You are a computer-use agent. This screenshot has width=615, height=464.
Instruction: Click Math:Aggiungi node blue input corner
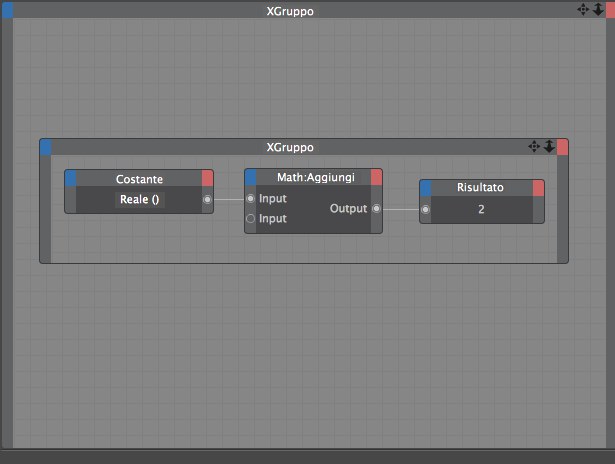click(x=251, y=177)
